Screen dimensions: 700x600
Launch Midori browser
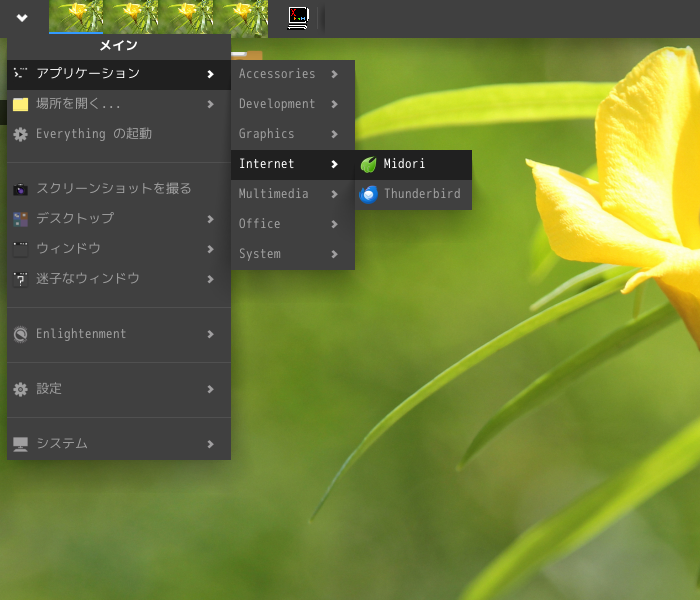[413, 164]
